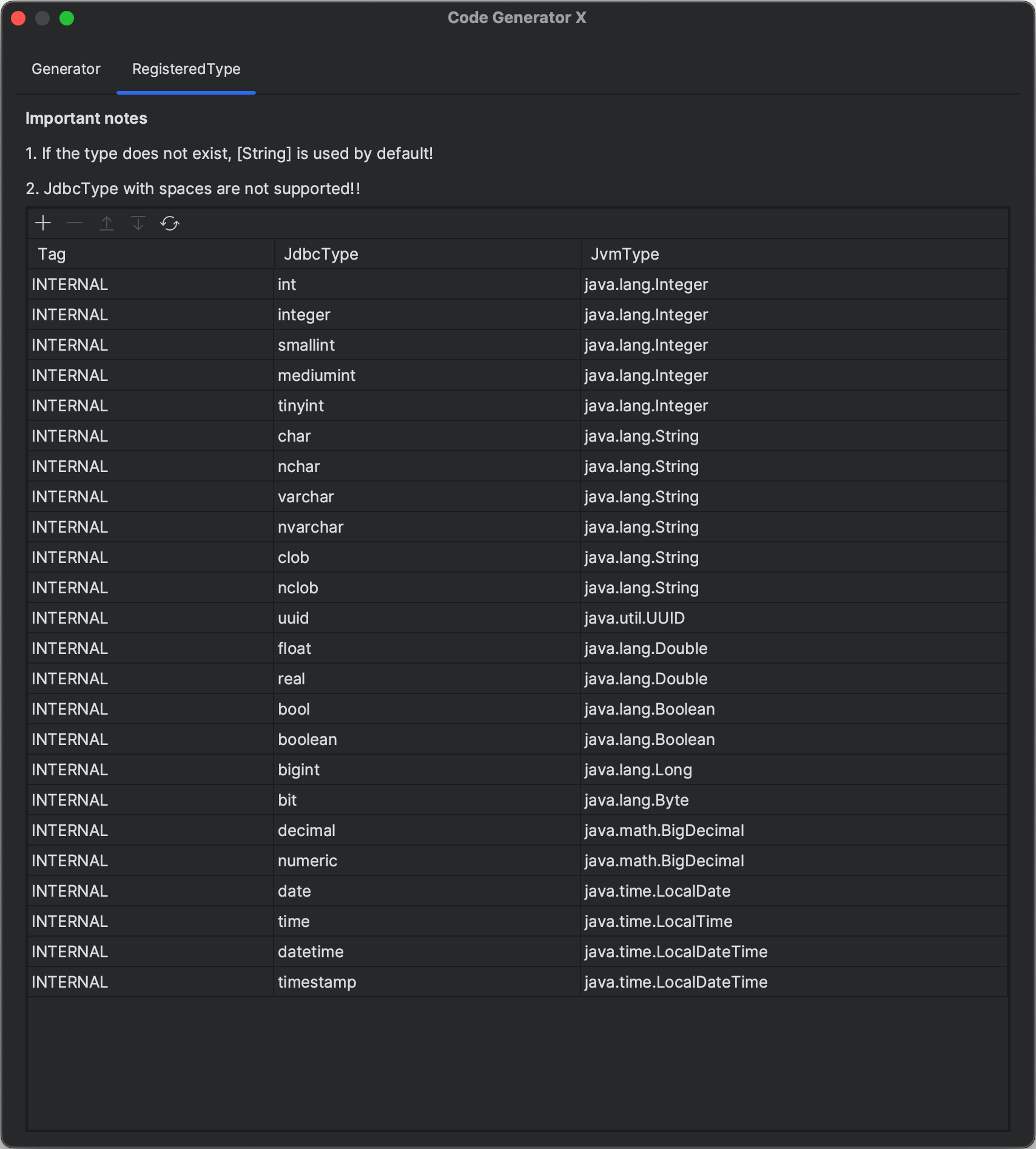The width and height of the screenshot is (1036, 1149).
Task: Select the 'nchar' JdbcType cell
Action: (427, 467)
